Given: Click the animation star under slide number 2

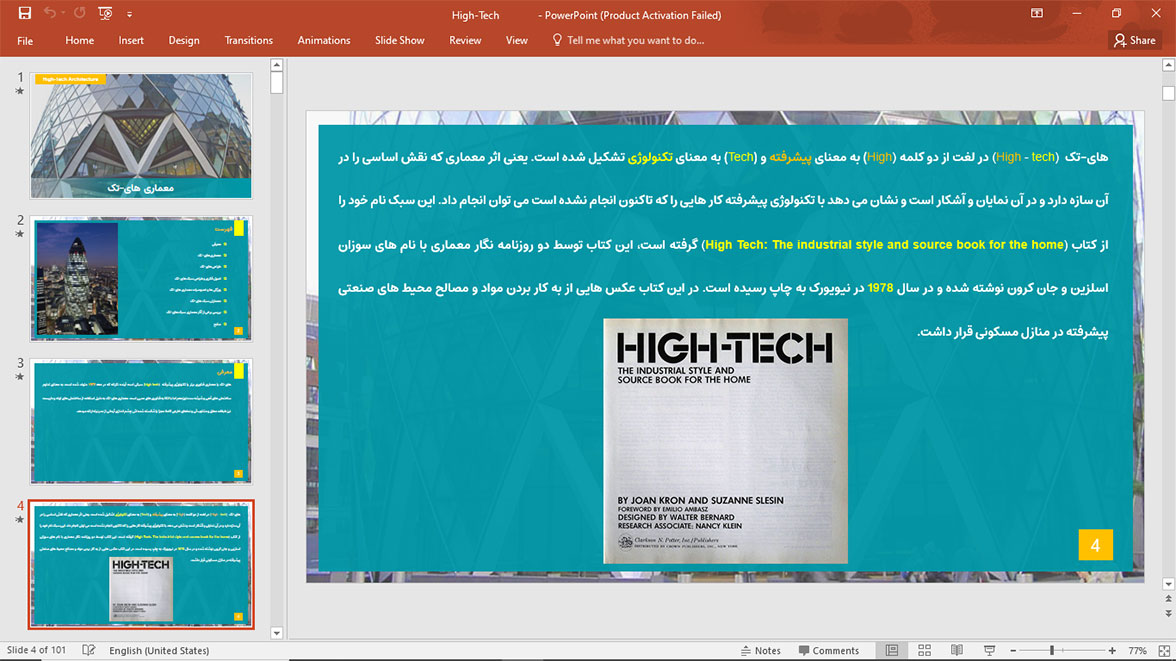Looking at the screenshot, I should [x=20, y=233].
